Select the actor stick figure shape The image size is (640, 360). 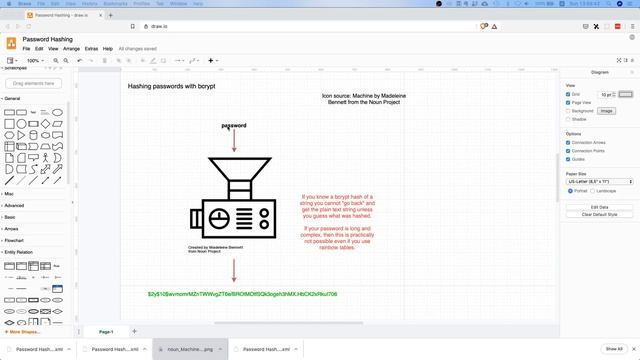[45, 158]
